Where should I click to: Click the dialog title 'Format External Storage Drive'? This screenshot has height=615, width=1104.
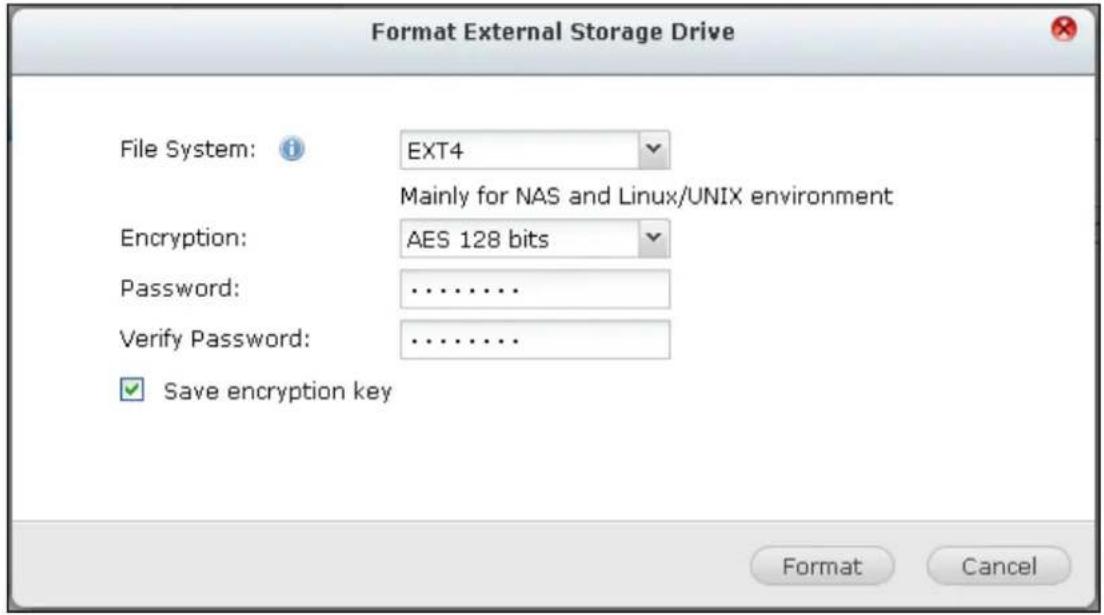click(552, 32)
